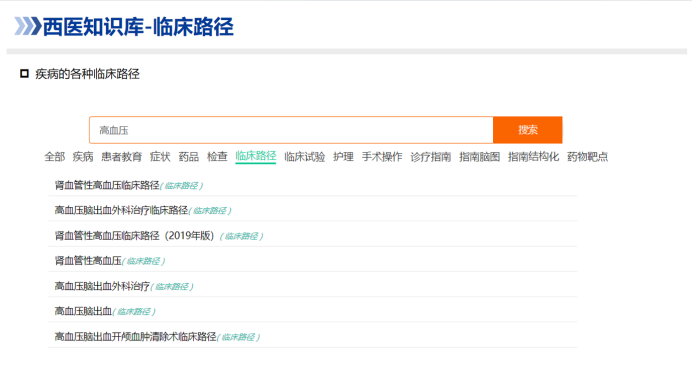This screenshot has width=692, height=391.
Task: Open result 肾血管性高血压临床路径（2019年版）
Action: tap(134, 236)
